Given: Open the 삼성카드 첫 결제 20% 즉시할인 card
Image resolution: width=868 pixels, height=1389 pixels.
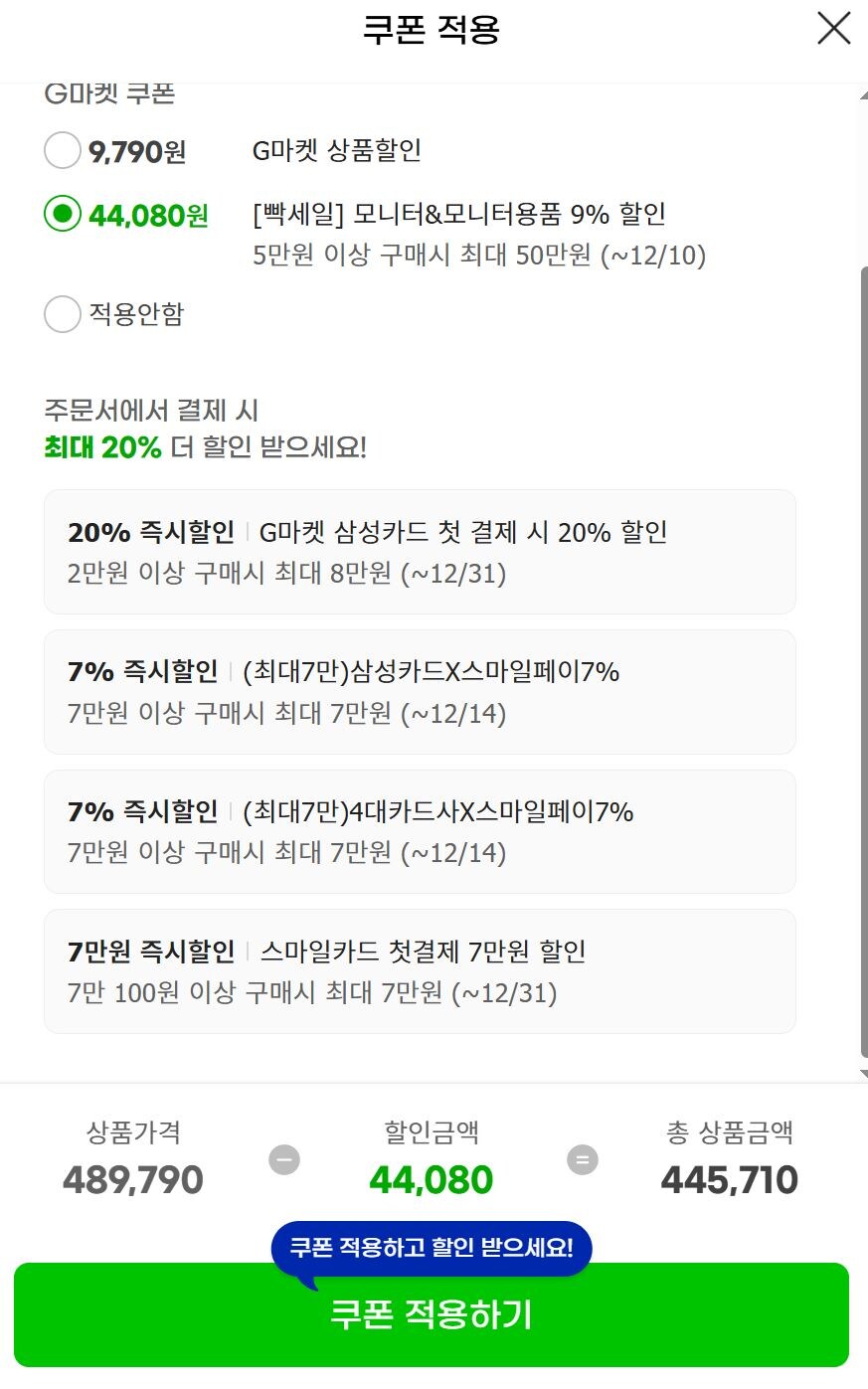Looking at the screenshot, I should pyautogui.click(x=420, y=552).
